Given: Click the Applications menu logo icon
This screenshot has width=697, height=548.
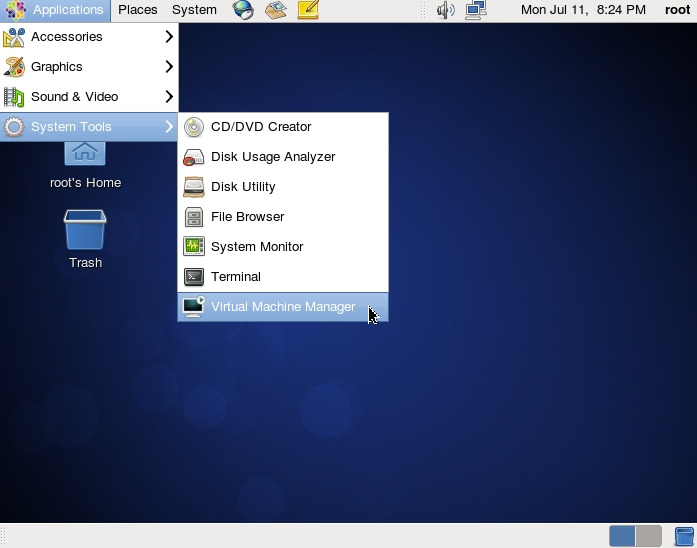Looking at the screenshot, I should (x=15, y=10).
